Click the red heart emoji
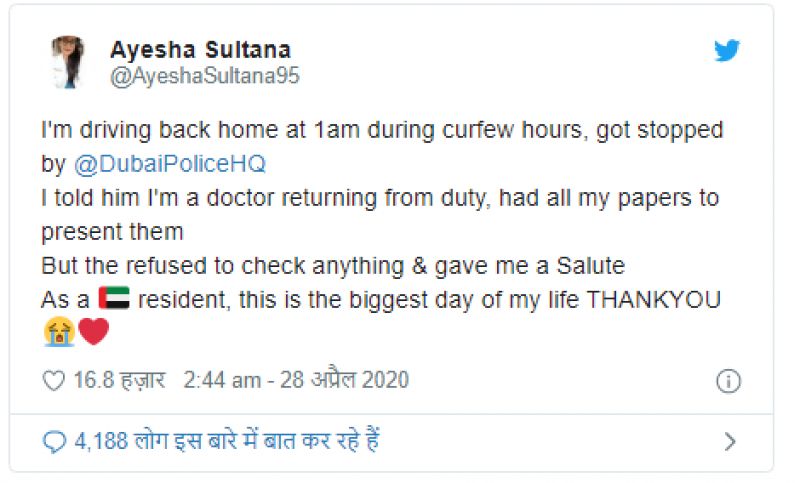The height and width of the screenshot is (483, 800). point(93,332)
